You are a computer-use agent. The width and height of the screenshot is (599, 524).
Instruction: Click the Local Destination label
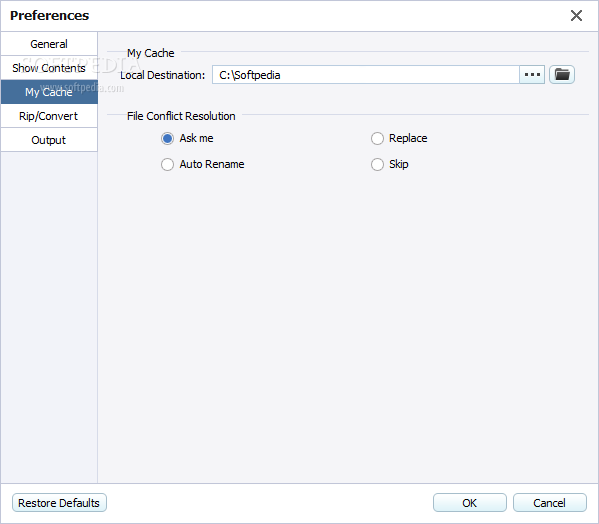[x=163, y=75]
